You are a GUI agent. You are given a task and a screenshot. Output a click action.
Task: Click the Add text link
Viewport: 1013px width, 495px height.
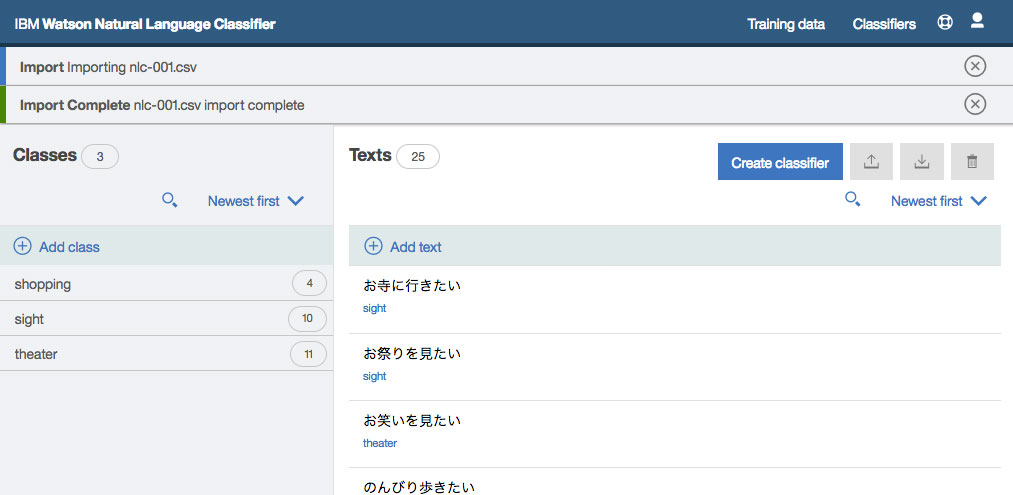416,247
